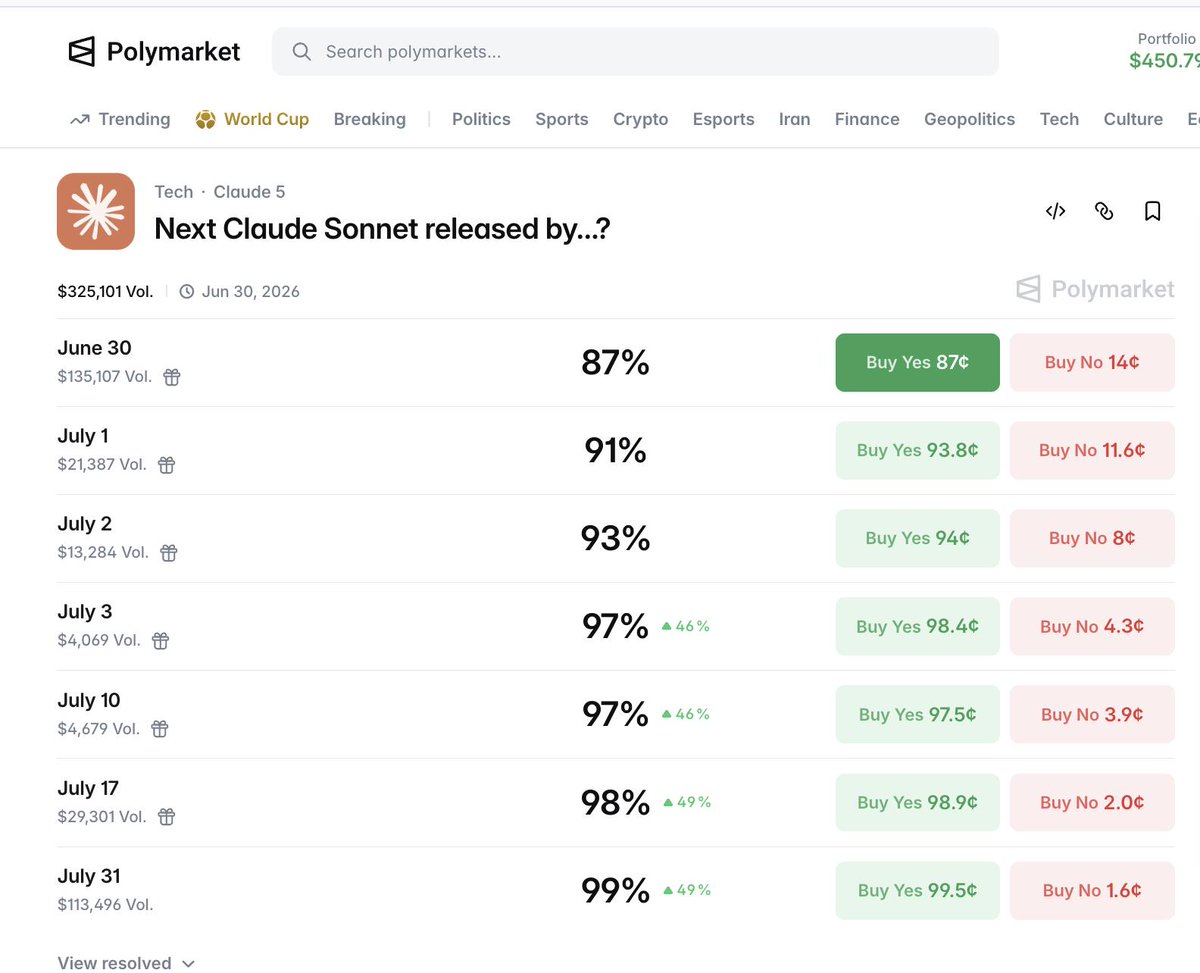Open the Crypto category tab
The width and height of the screenshot is (1200, 973).
click(640, 119)
